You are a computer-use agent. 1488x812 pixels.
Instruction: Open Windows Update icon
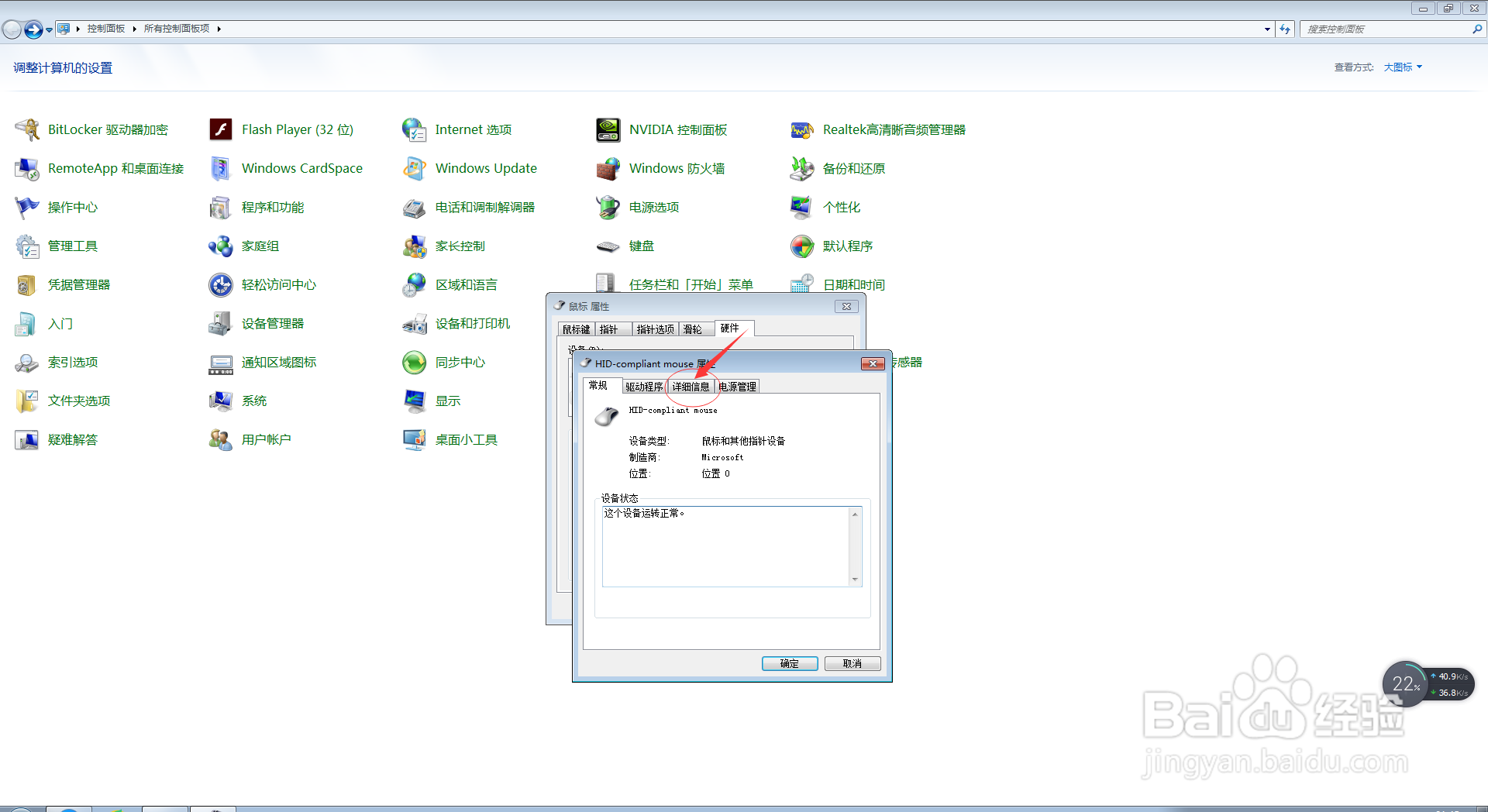click(x=415, y=168)
